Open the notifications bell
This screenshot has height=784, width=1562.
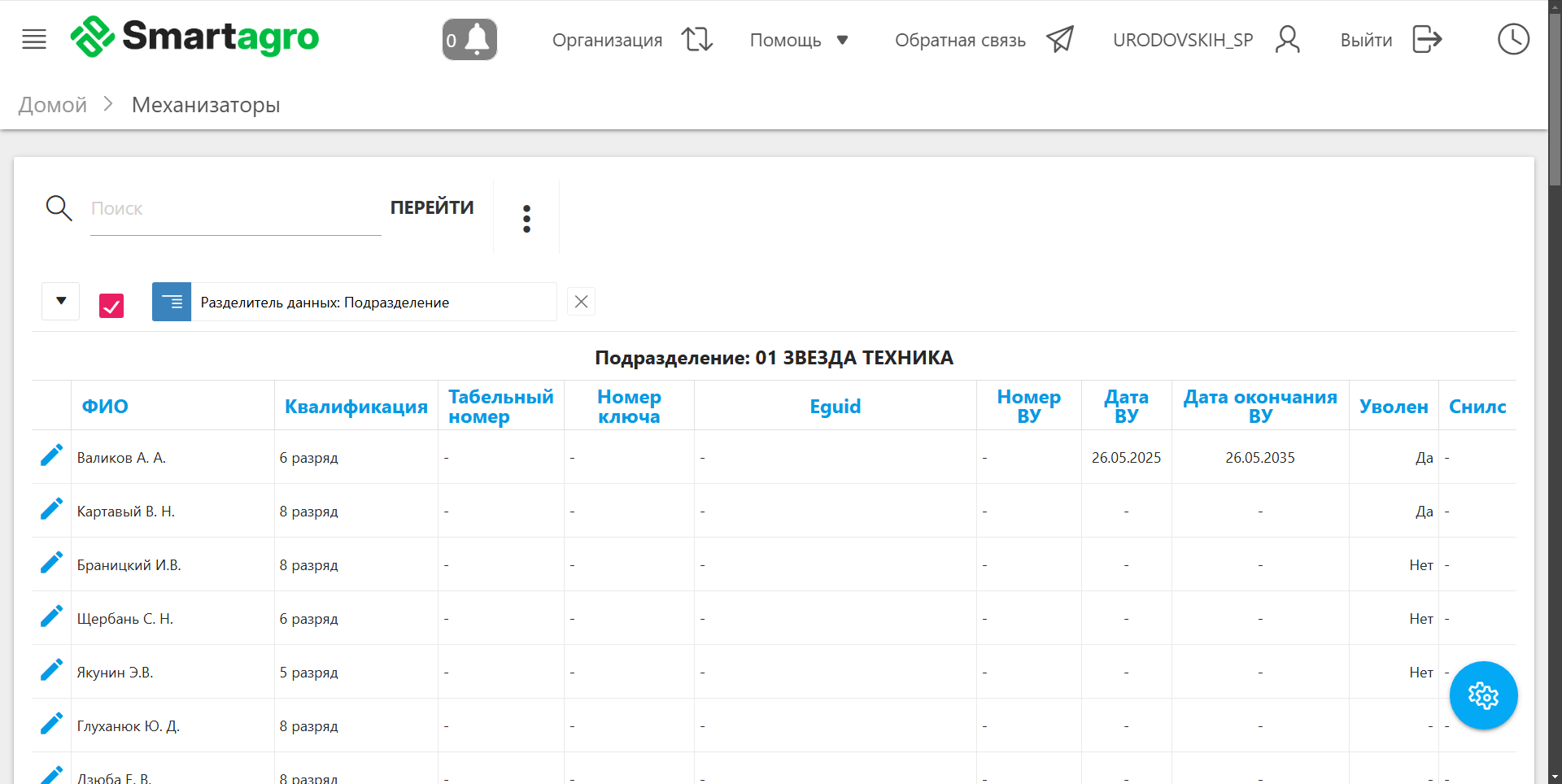(x=469, y=39)
